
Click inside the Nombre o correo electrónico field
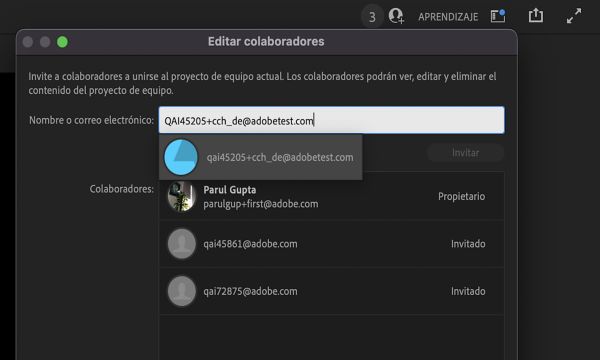(x=331, y=120)
